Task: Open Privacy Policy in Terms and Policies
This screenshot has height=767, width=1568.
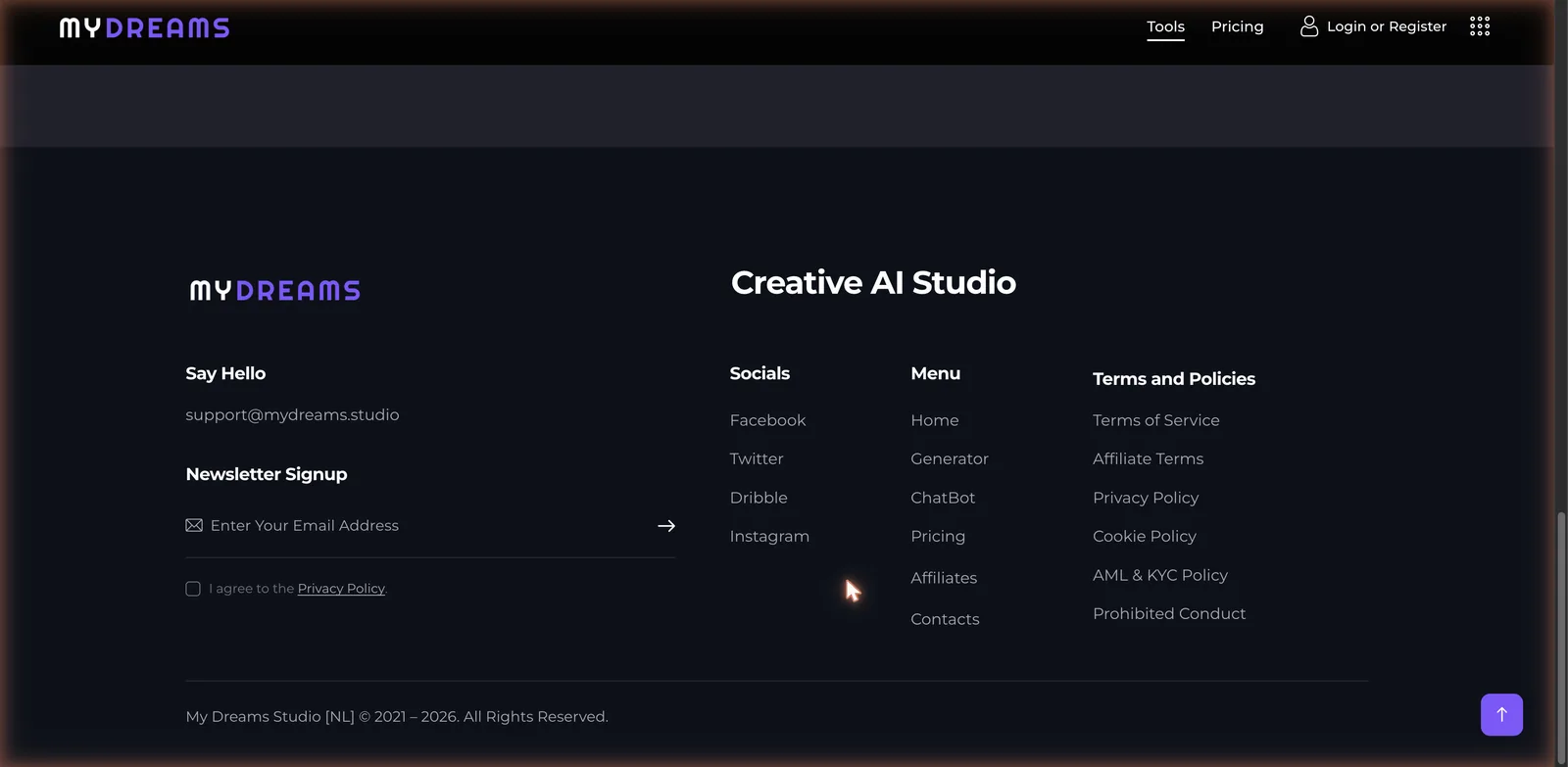Action: (1146, 498)
